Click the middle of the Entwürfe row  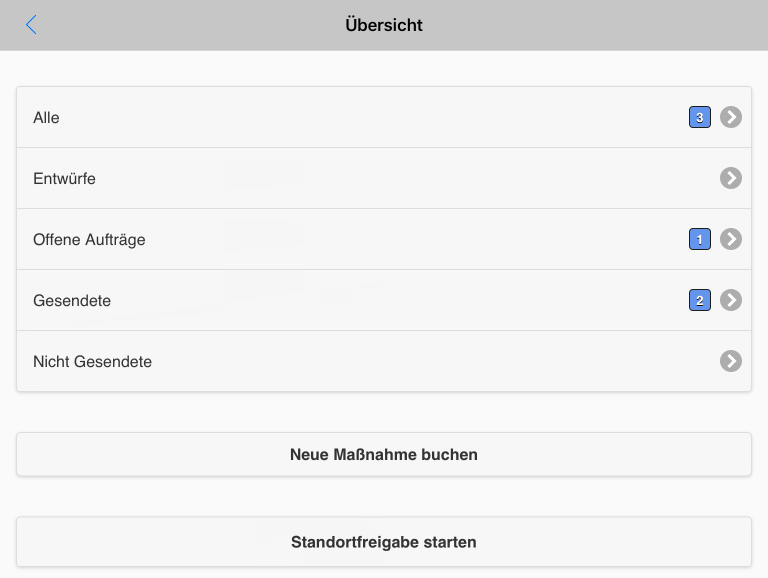[384, 178]
